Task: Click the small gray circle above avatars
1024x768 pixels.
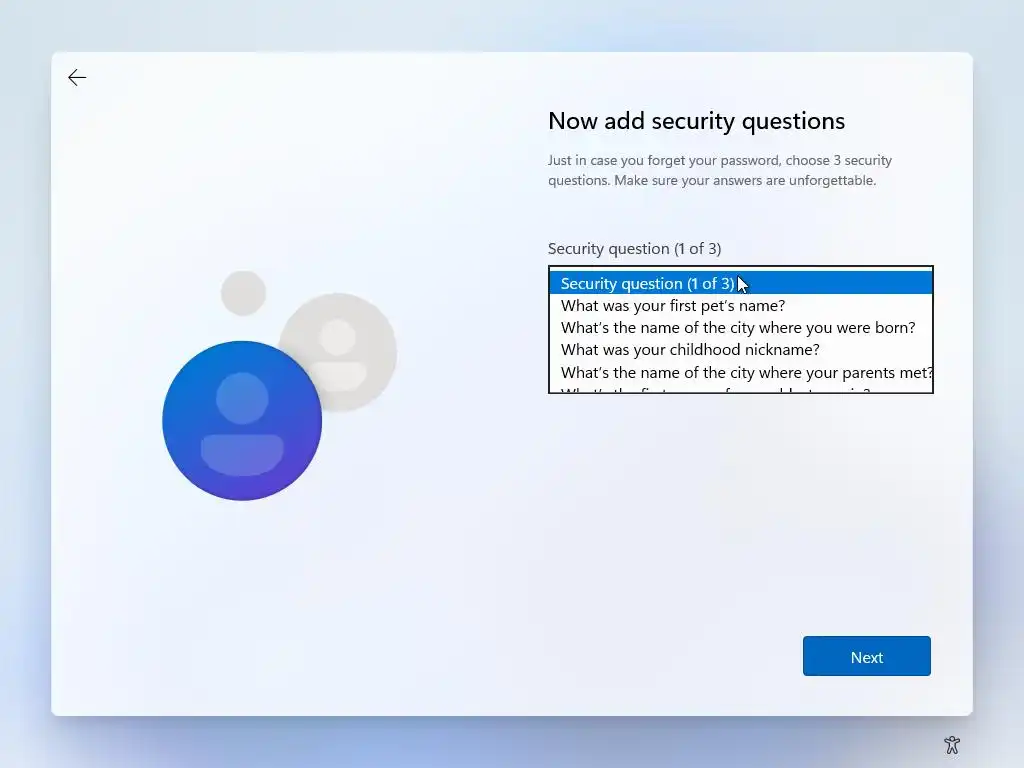Action: (x=243, y=293)
